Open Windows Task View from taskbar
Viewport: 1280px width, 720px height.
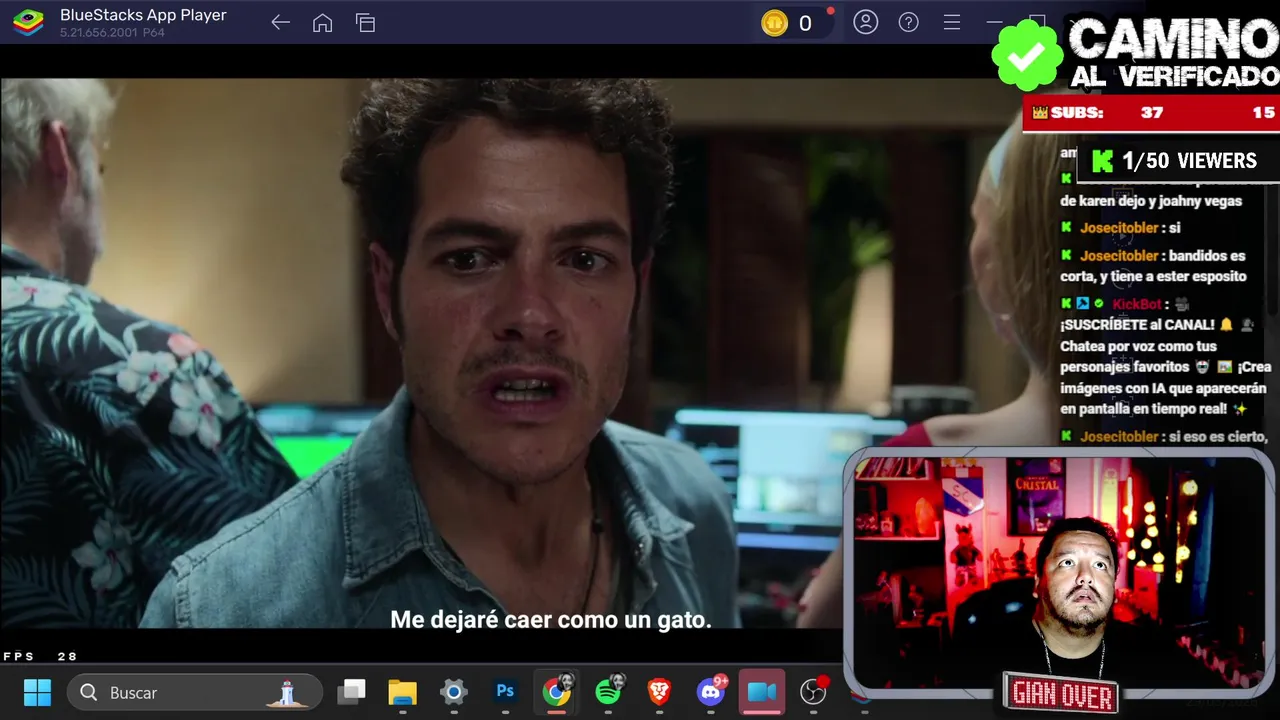point(351,692)
